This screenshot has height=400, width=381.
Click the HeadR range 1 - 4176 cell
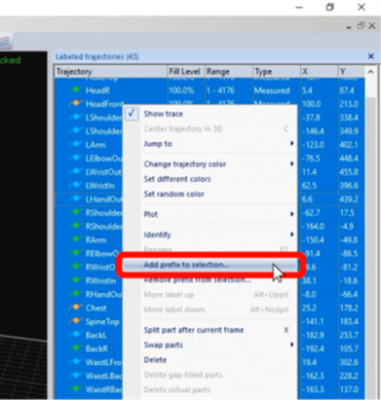(x=220, y=90)
